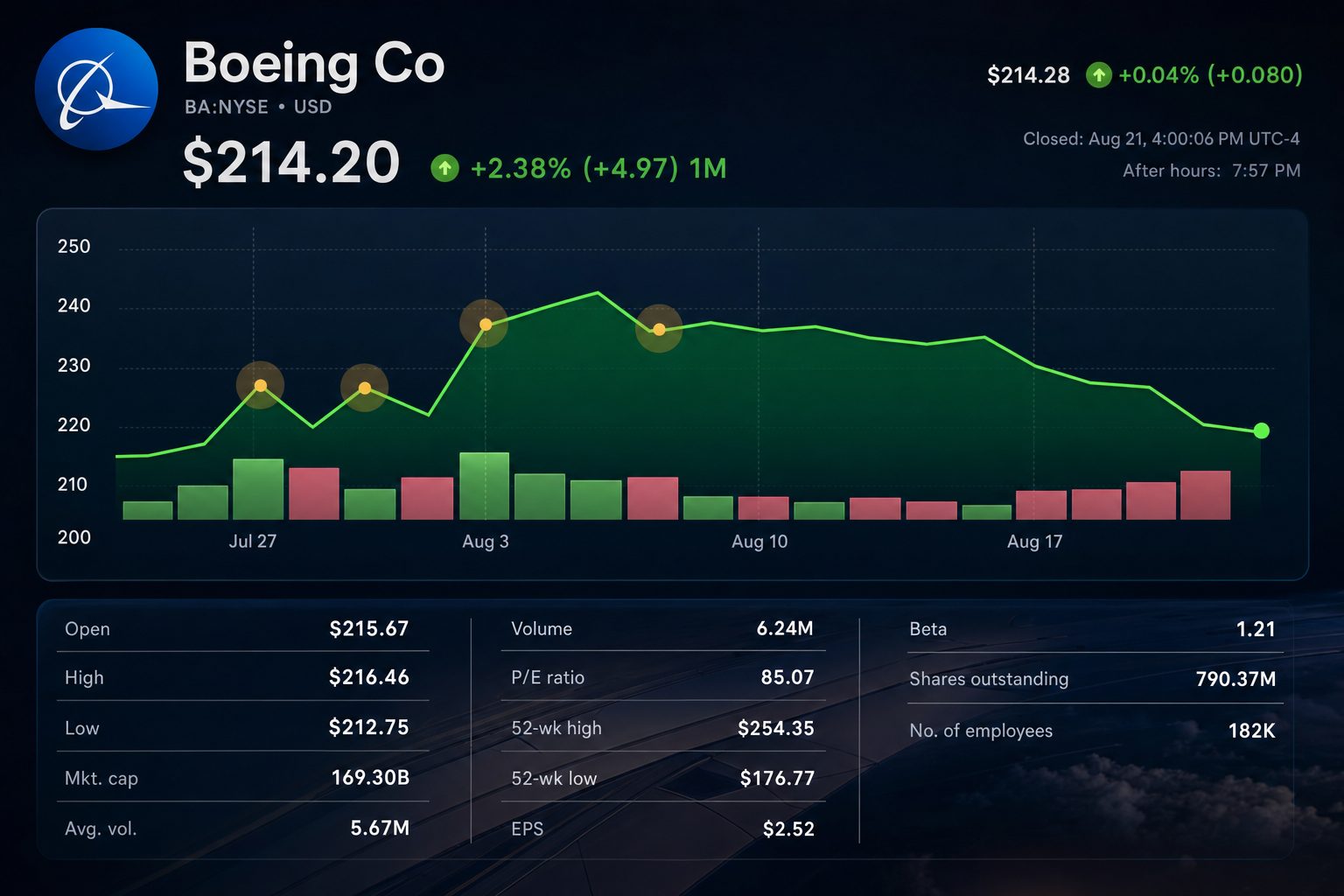1344x896 pixels.
Task: Click the 210 y-axis label
Action: coord(74,485)
